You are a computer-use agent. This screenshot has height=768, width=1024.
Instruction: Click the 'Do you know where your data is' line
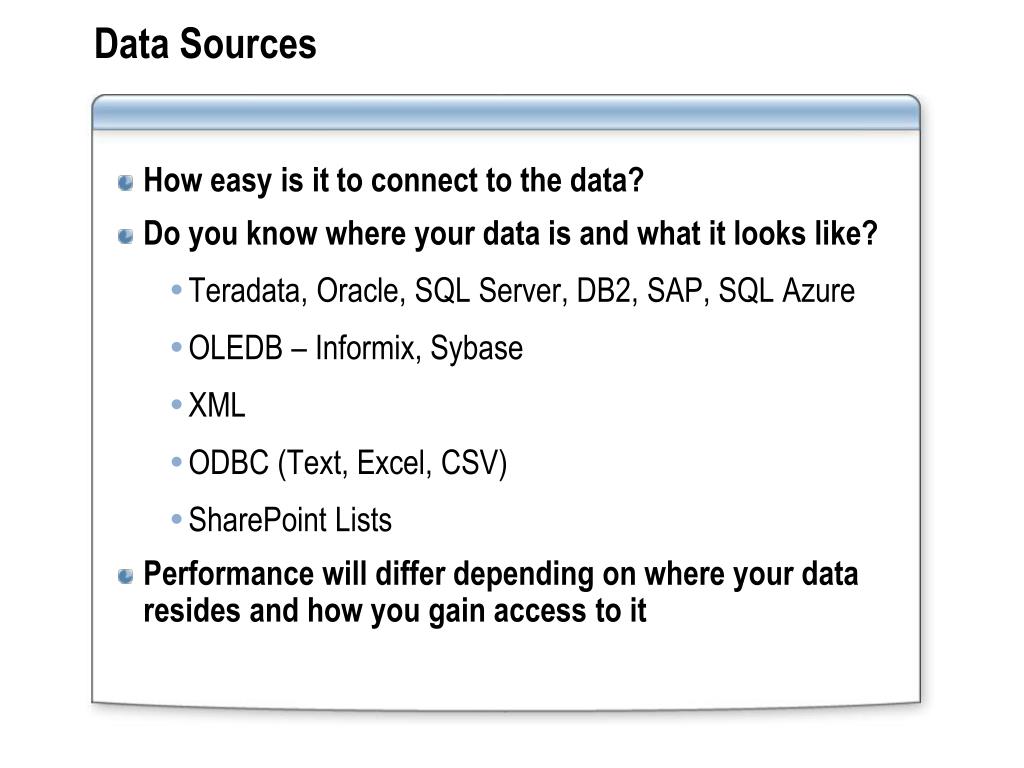click(510, 234)
